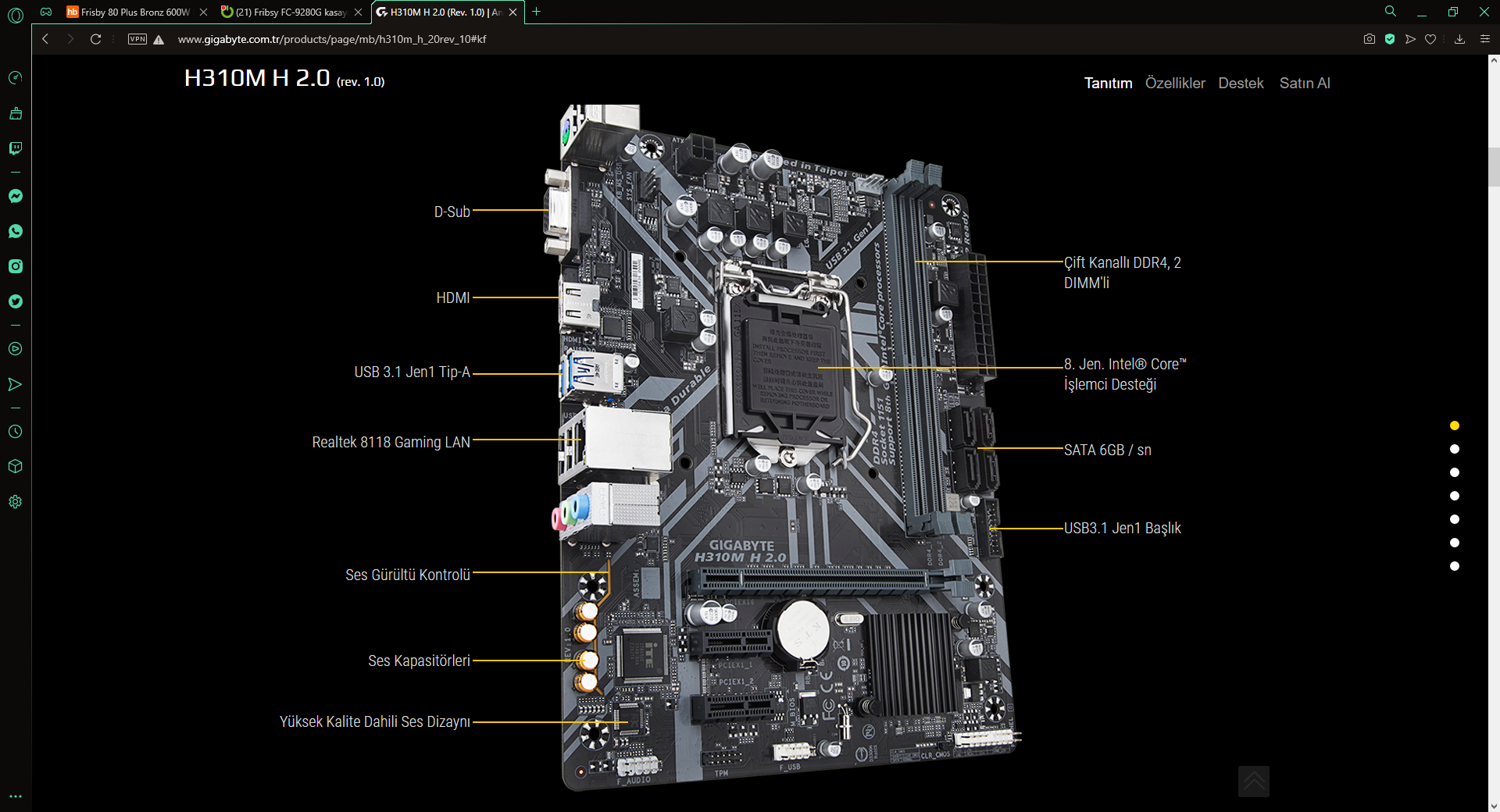Send page to My Flow from address bar
The image size is (1500, 812).
[x=1410, y=39]
